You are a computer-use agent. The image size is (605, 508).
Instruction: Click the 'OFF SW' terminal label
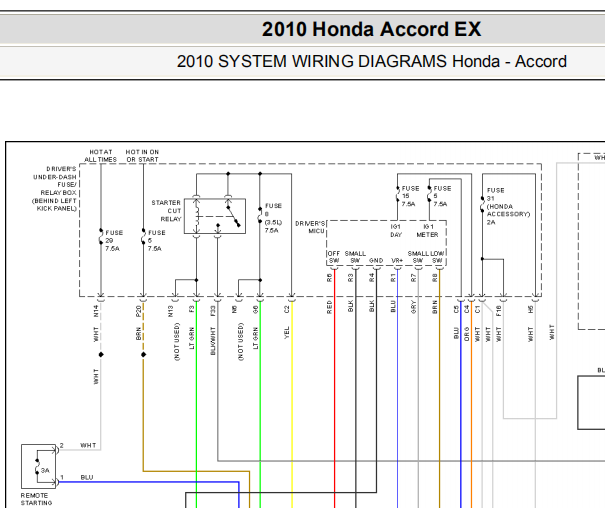(334, 257)
